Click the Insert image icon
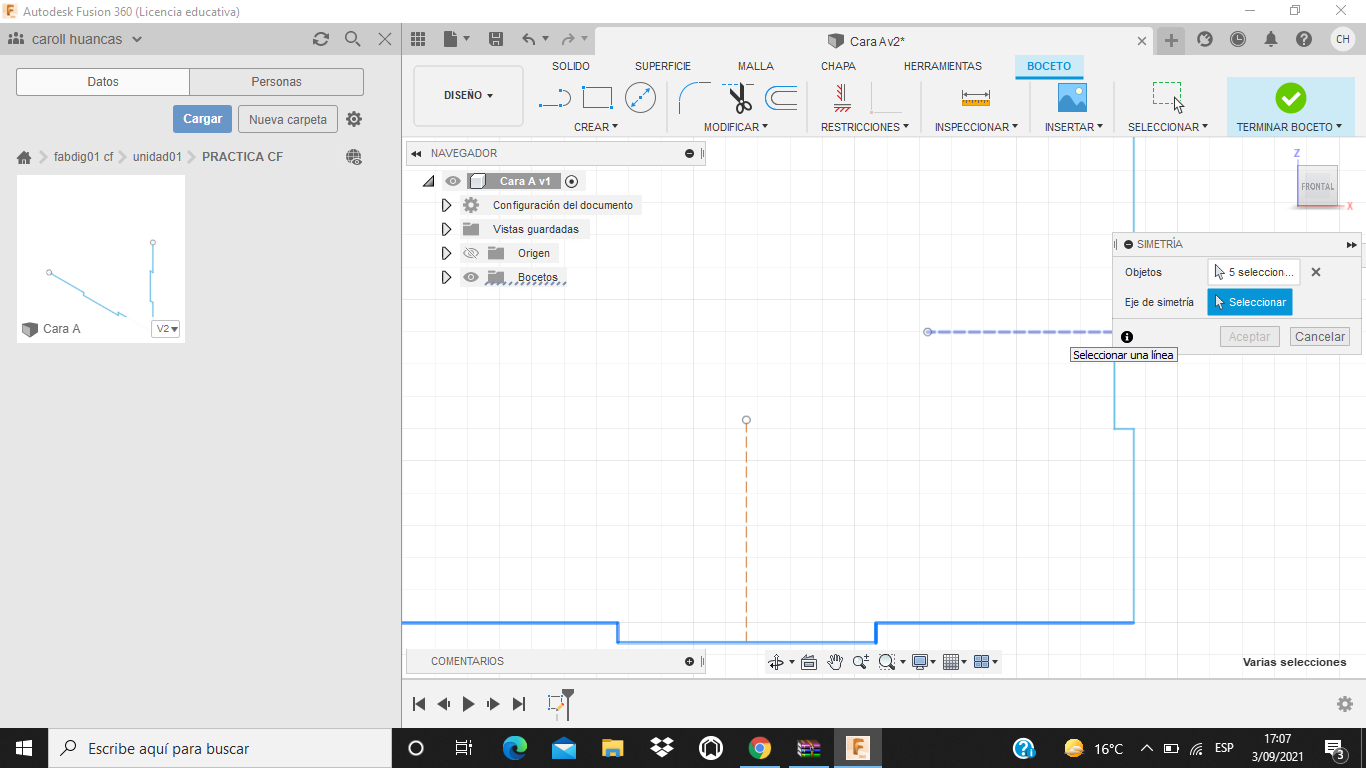The image size is (1366, 768). tap(1072, 98)
